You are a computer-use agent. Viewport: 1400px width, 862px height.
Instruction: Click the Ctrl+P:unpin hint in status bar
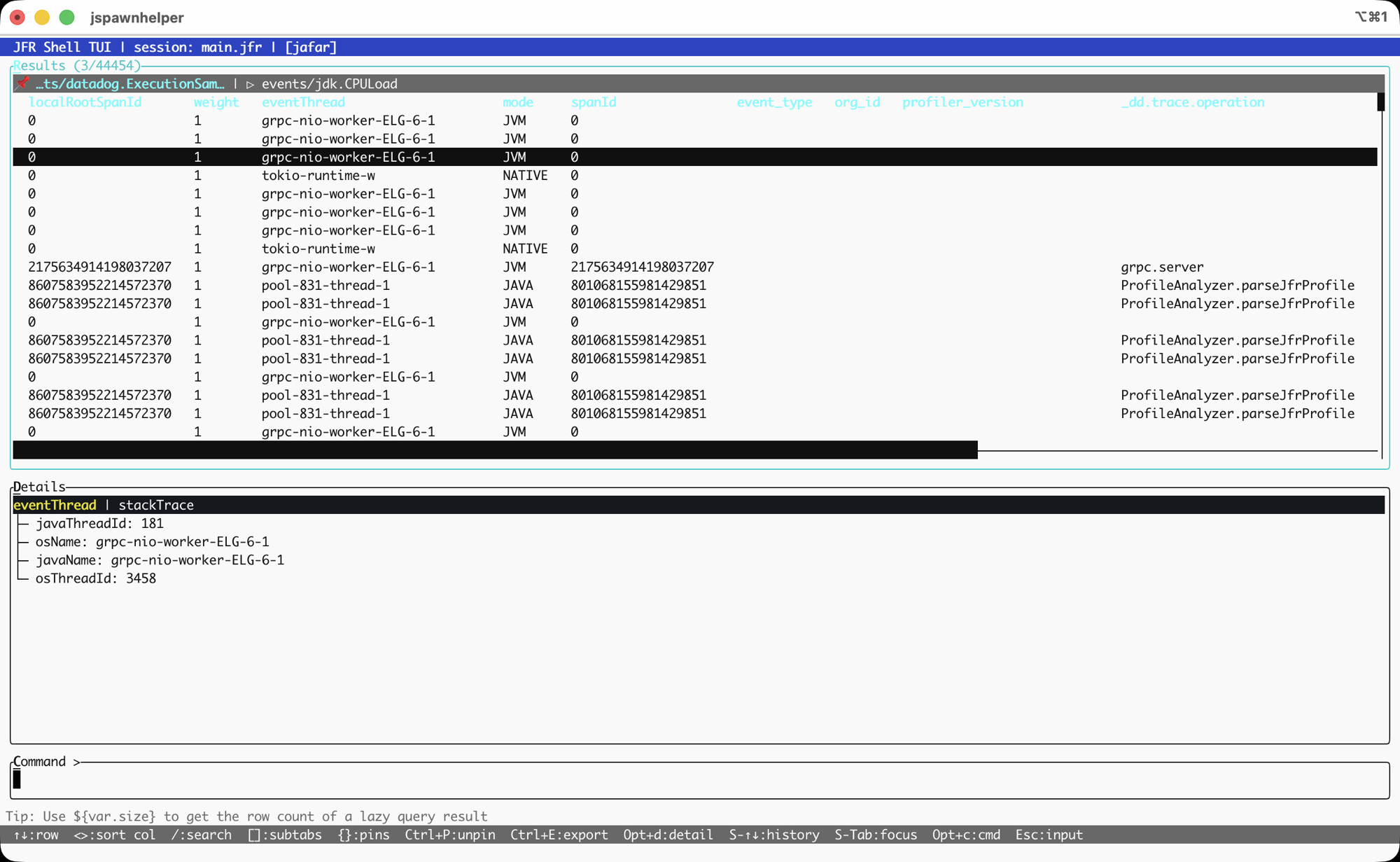(449, 835)
